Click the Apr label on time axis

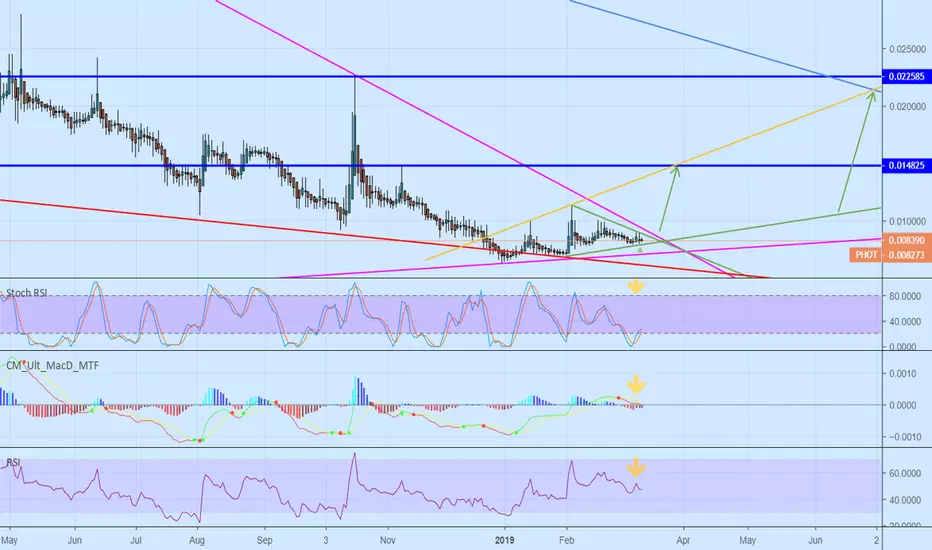(683, 540)
